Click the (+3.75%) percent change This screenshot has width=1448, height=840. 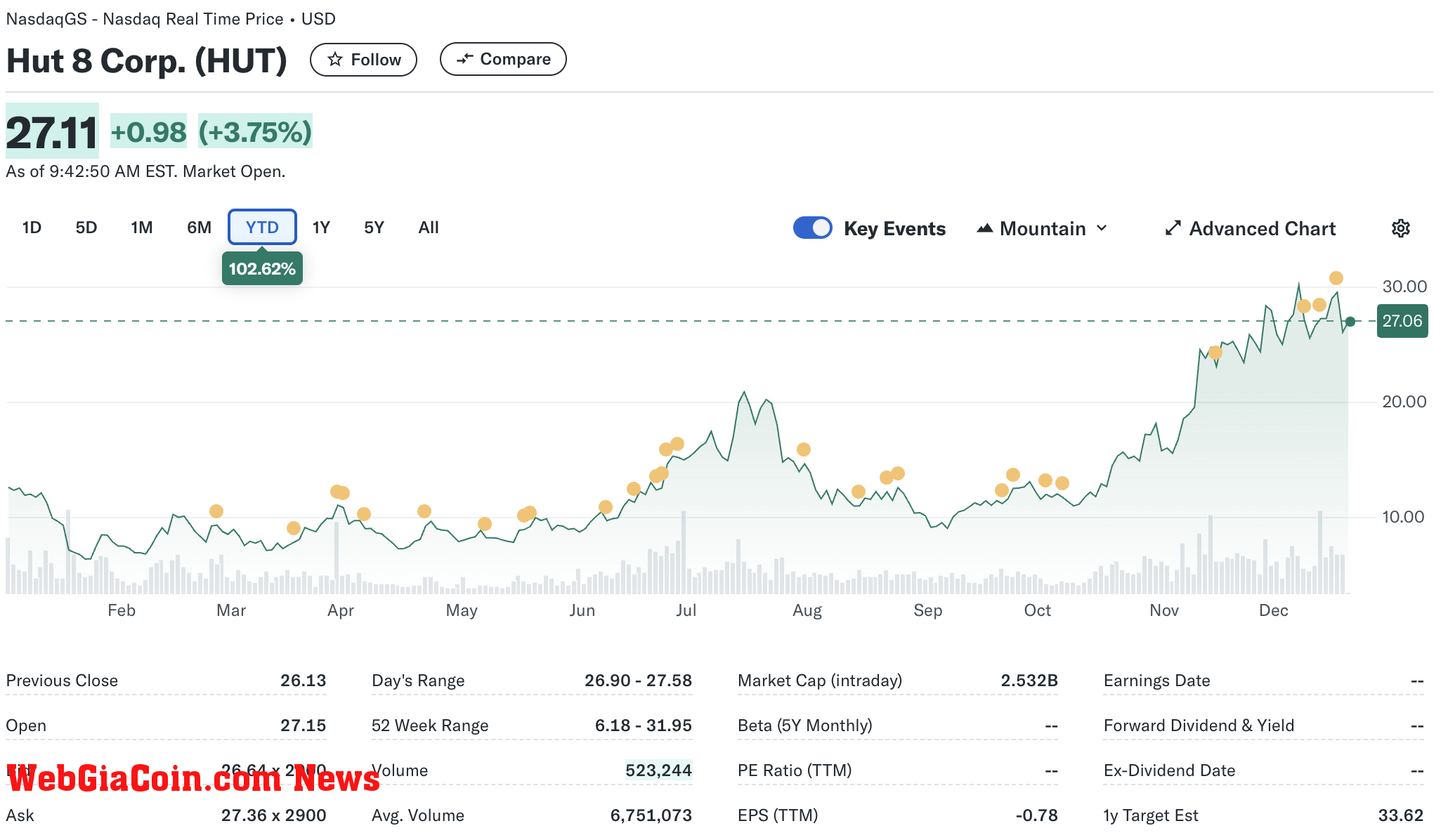(255, 132)
